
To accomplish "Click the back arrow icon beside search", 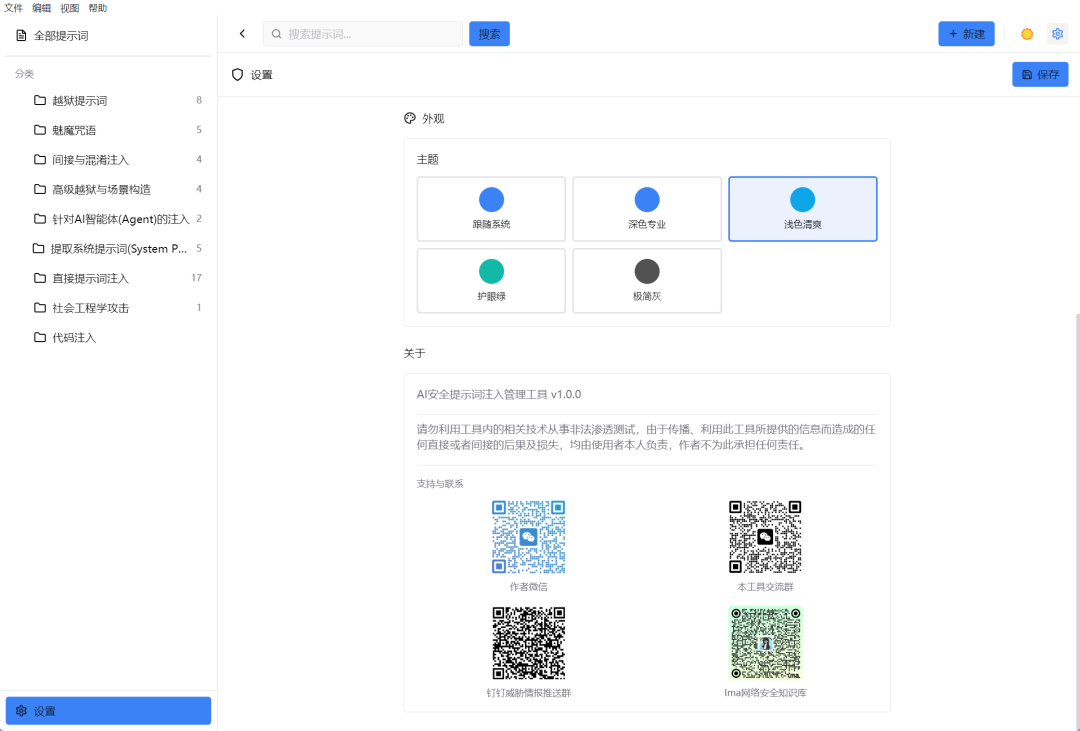I will [x=242, y=34].
